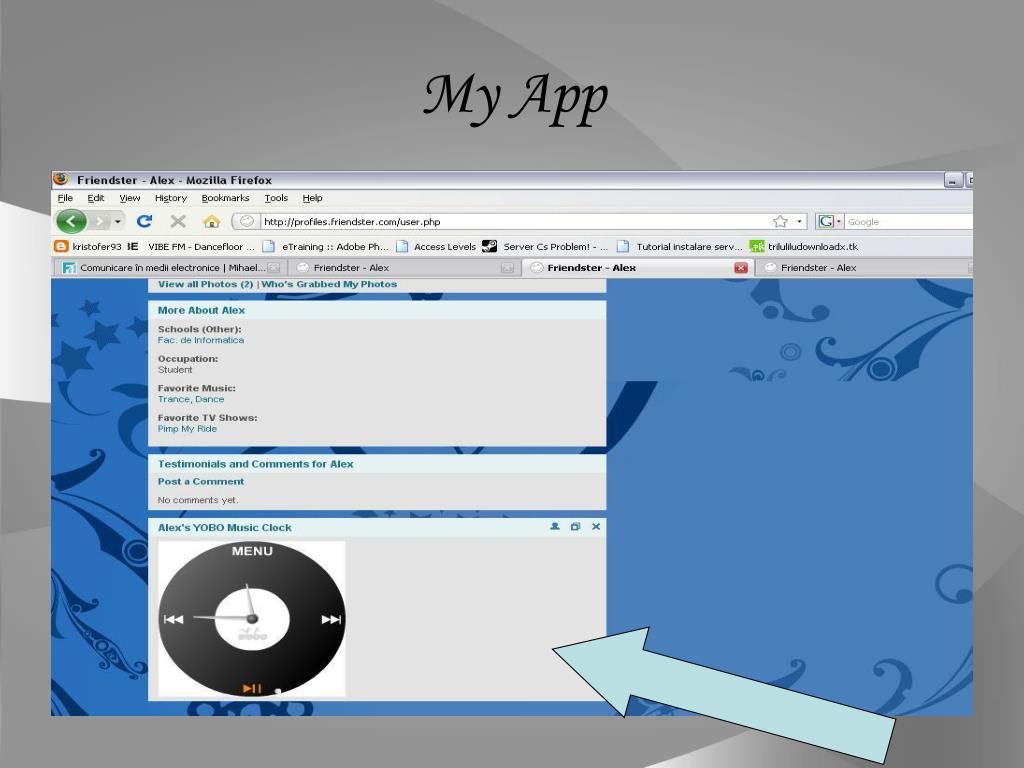The width and height of the screenshot is (1024, 768).
Task: Click the Post a Comment link
Action: (x=200, y=481)
